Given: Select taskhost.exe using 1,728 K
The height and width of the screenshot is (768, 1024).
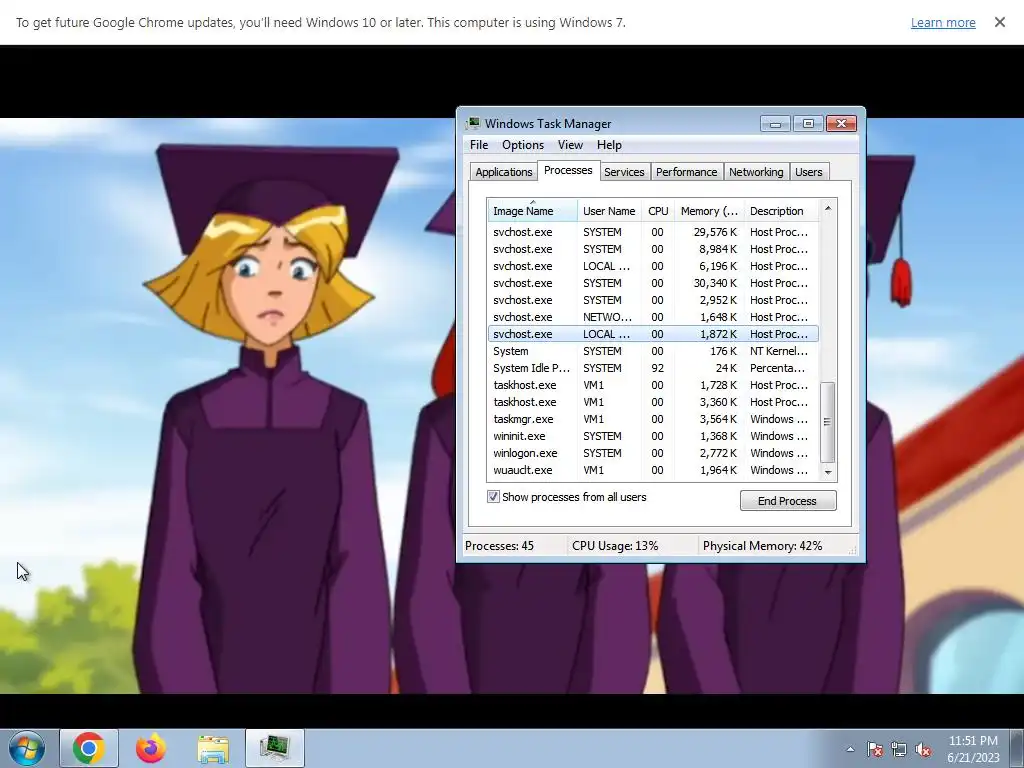Looking at the screenshot, I should 653,385.
